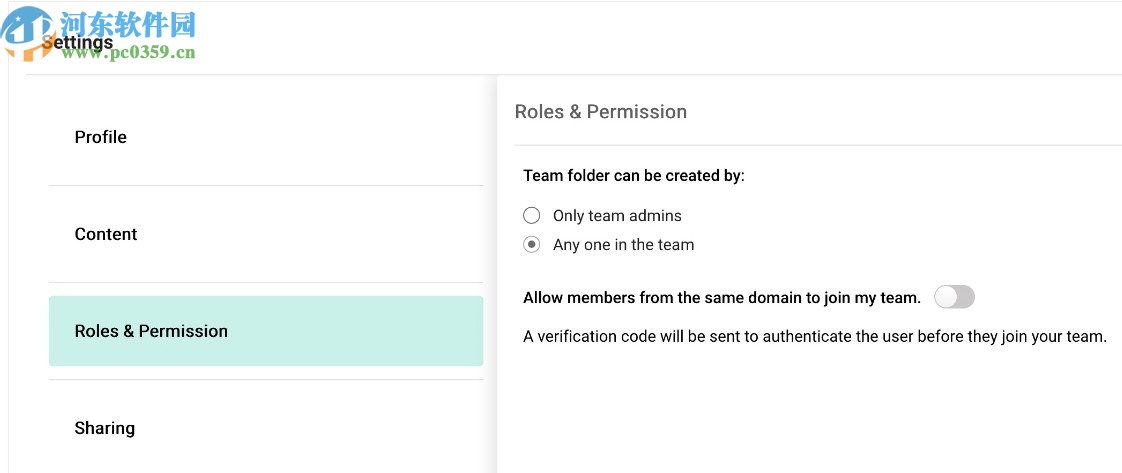Click the Settings page title

point(78,43)
